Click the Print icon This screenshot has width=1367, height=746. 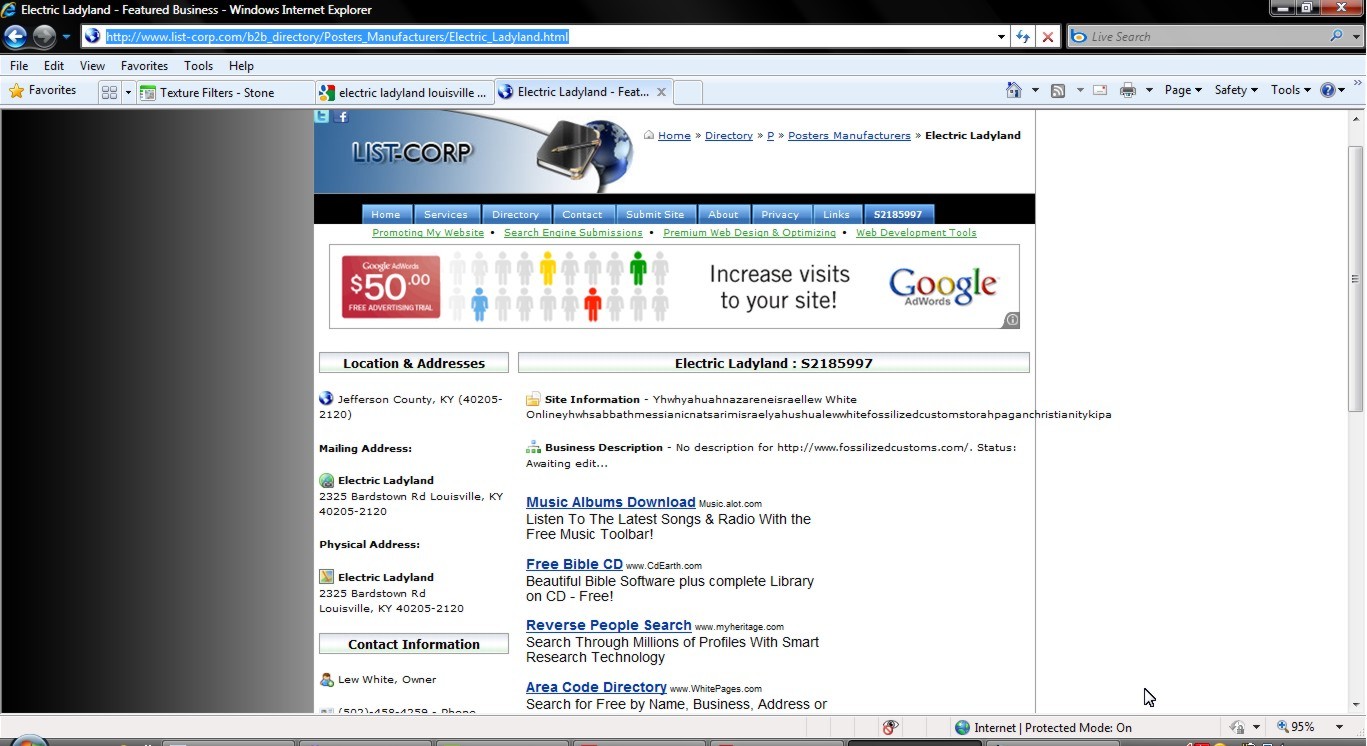[1128, 90]
